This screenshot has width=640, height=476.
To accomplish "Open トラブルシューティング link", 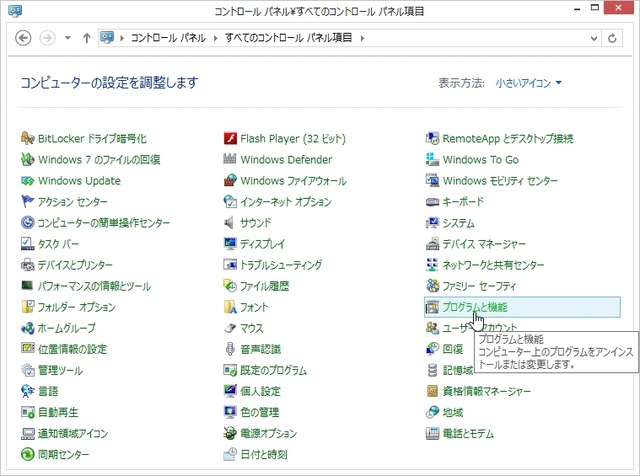I will 281,265.
